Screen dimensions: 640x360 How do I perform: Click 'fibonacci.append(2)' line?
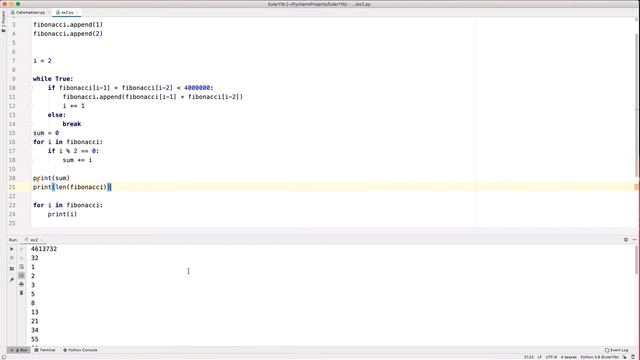[68, 34]
